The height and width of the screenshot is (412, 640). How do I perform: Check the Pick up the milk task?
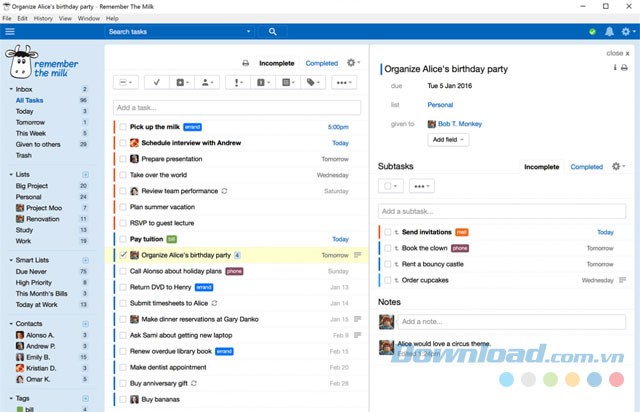pyautogui.click(x=123, y=127)
